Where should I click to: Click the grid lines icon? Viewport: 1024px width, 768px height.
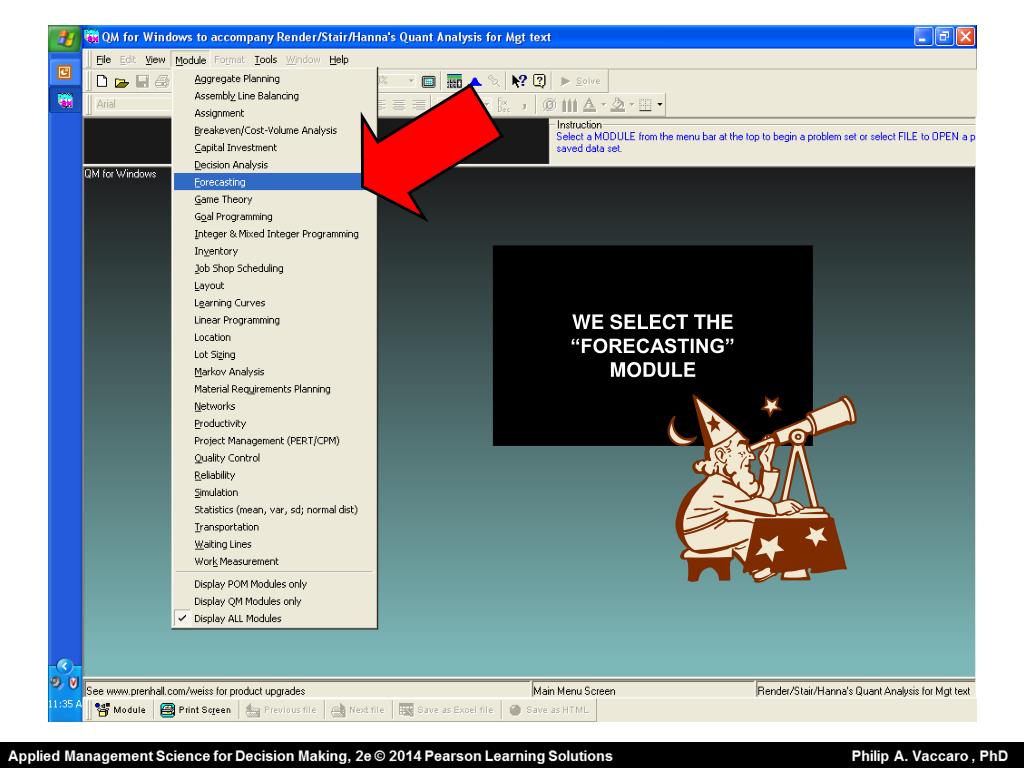point(645,104)
